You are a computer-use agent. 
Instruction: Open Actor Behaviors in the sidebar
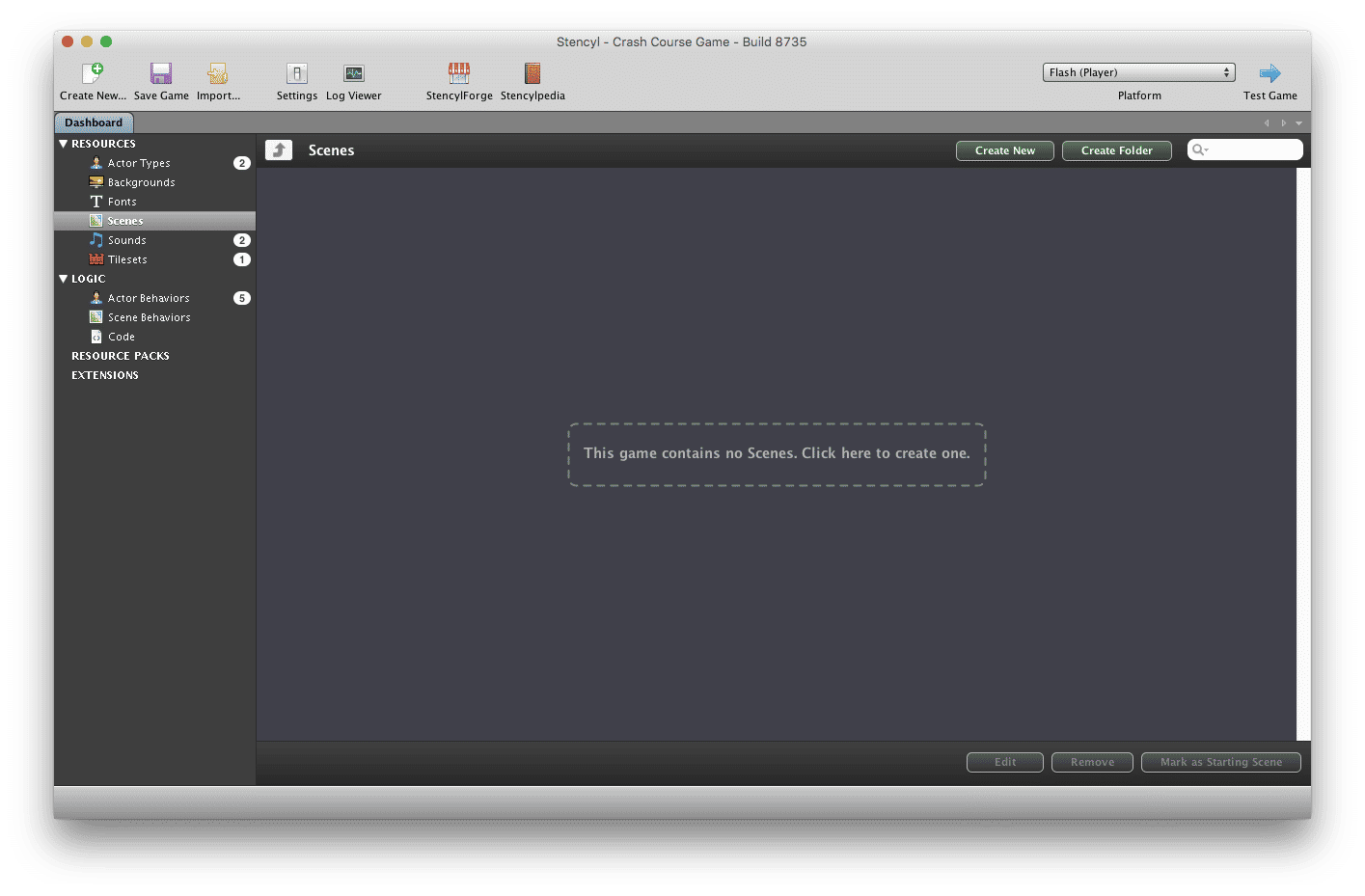[154, 298]
